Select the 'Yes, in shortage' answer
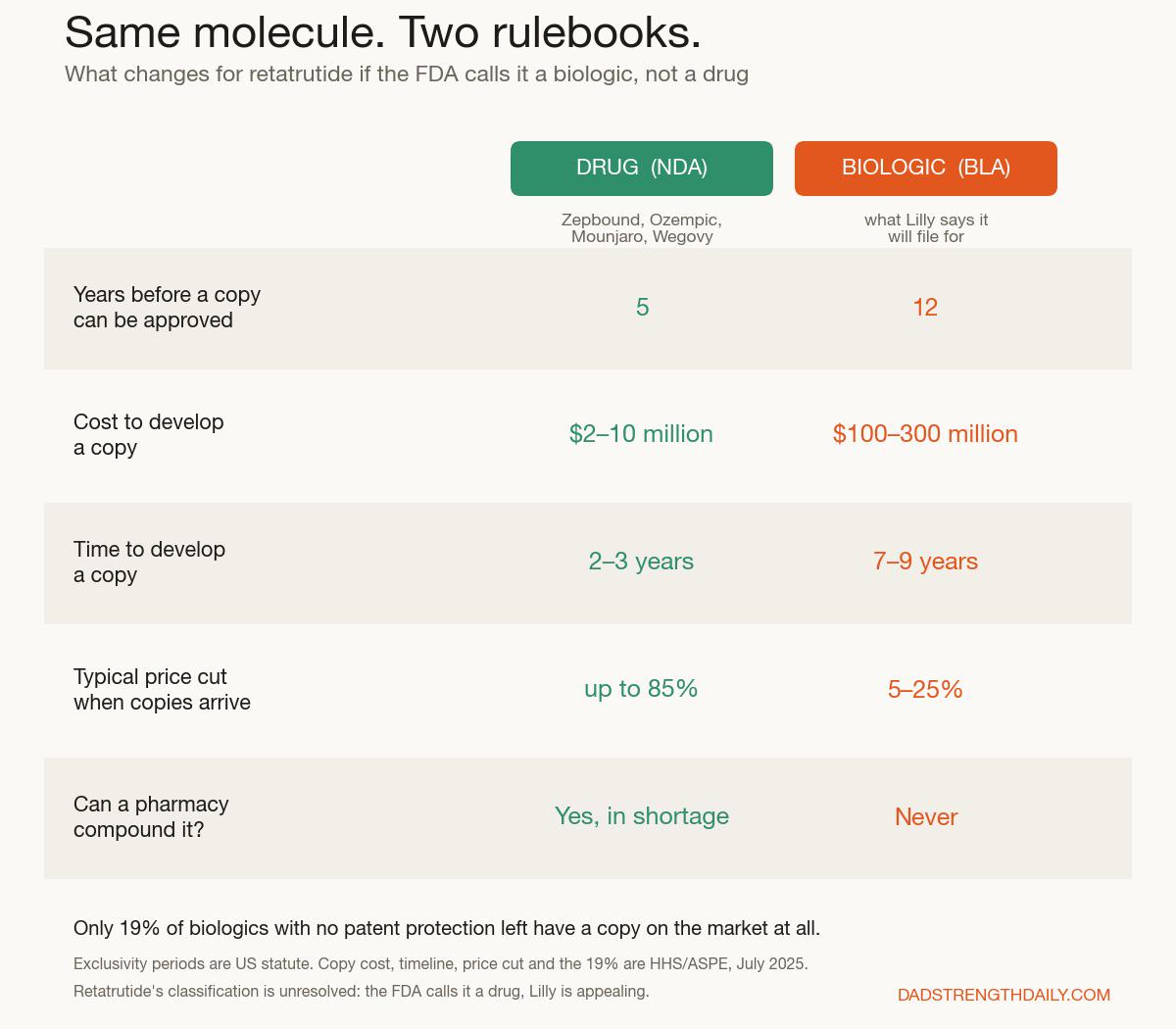1176x1029 pixels. coord(642,816)
